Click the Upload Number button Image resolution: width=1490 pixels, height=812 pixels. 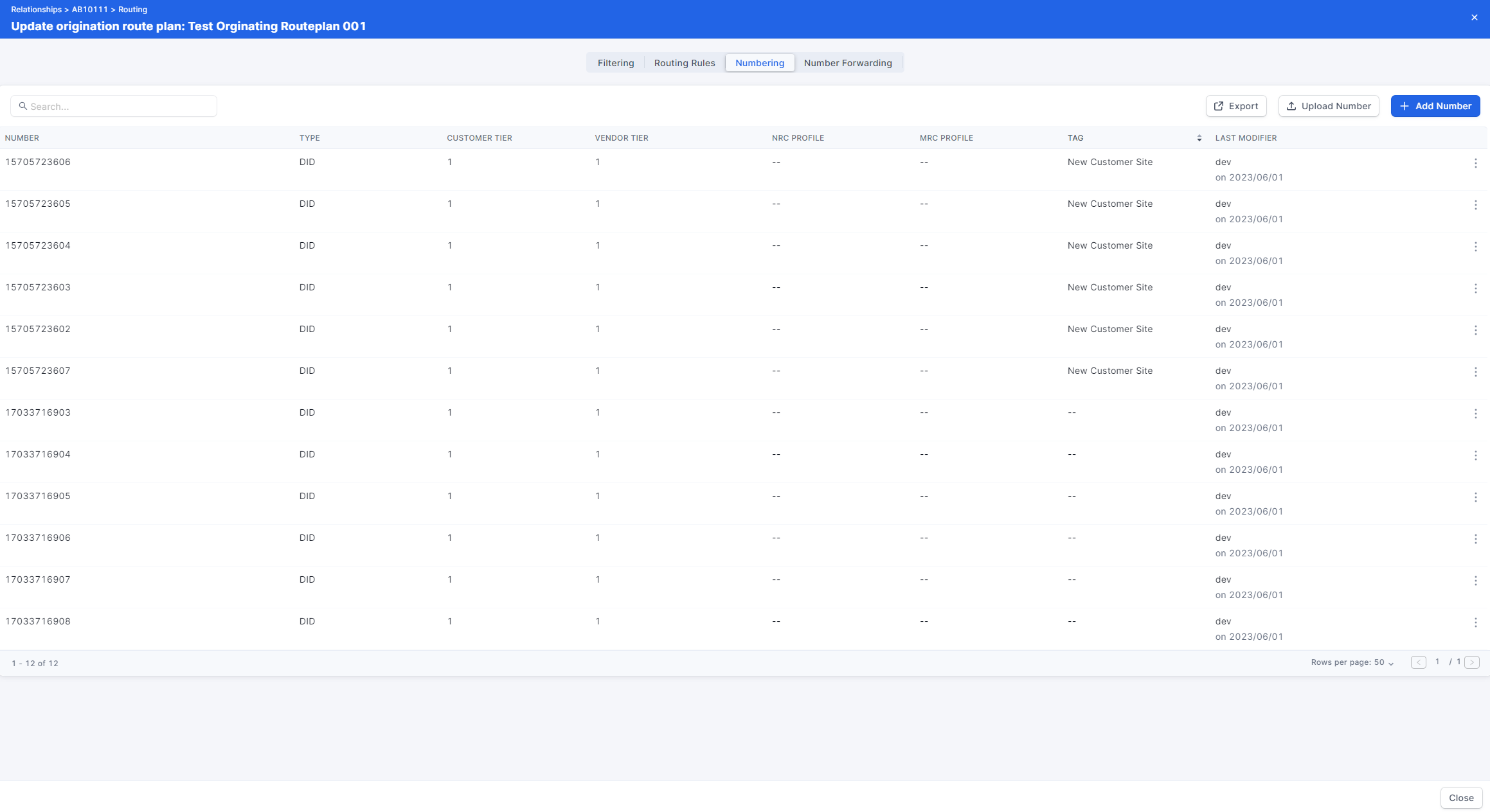tap(1328, 106)
